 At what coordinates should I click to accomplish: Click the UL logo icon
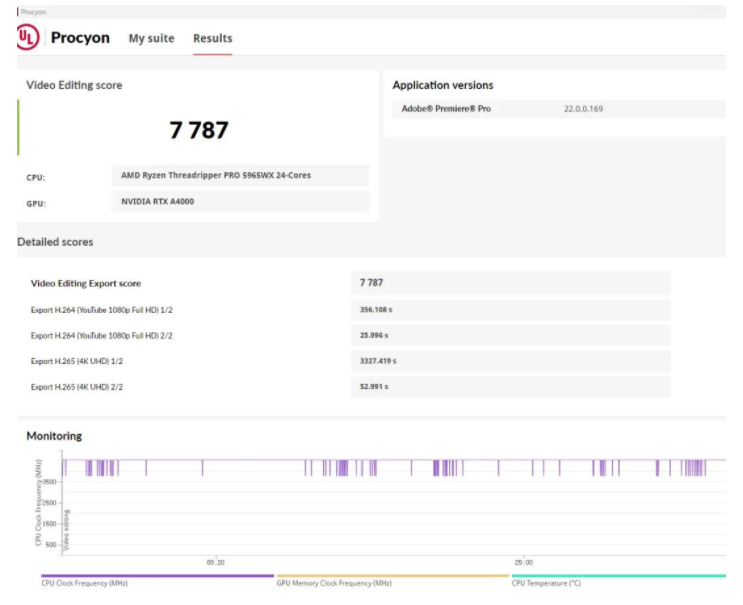tap(28, 37)
